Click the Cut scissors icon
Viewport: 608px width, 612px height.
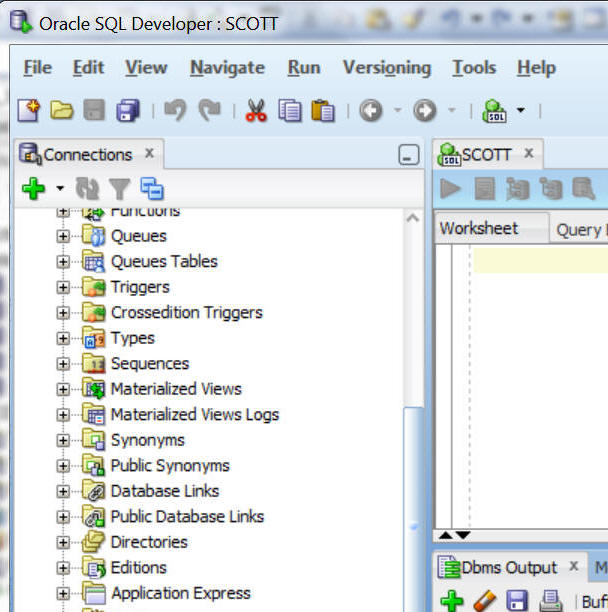256,110
